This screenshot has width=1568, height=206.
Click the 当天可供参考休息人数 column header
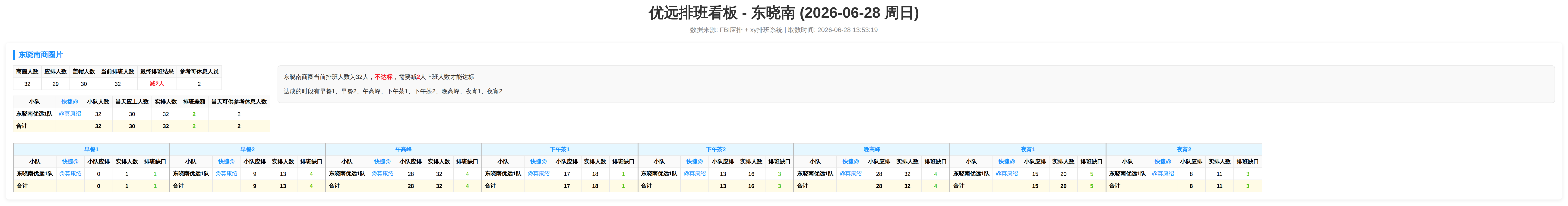pyautogui.click(x=239, y=102)
